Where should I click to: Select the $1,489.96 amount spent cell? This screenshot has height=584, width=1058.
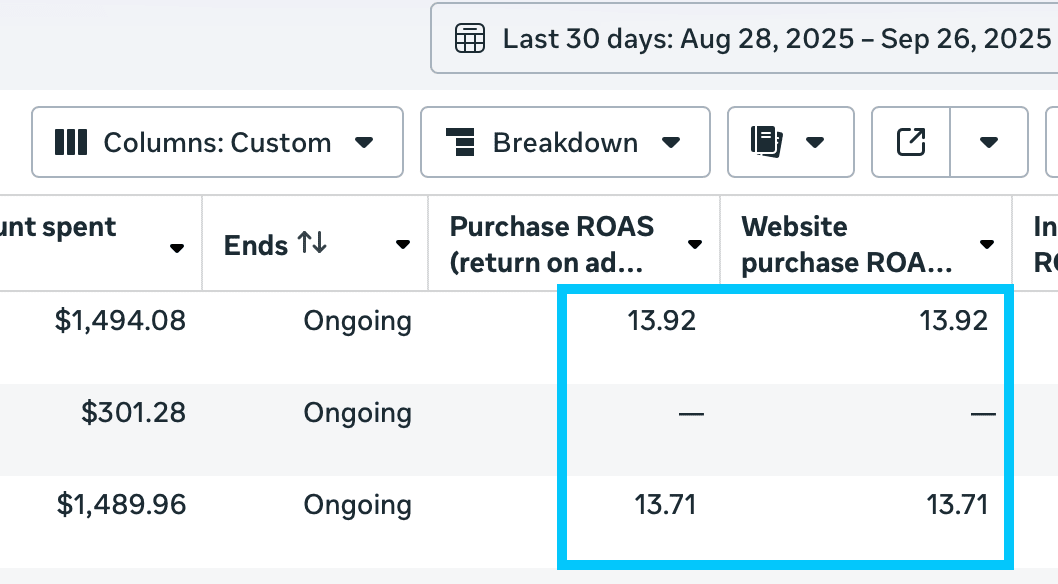tap(120, 504)
